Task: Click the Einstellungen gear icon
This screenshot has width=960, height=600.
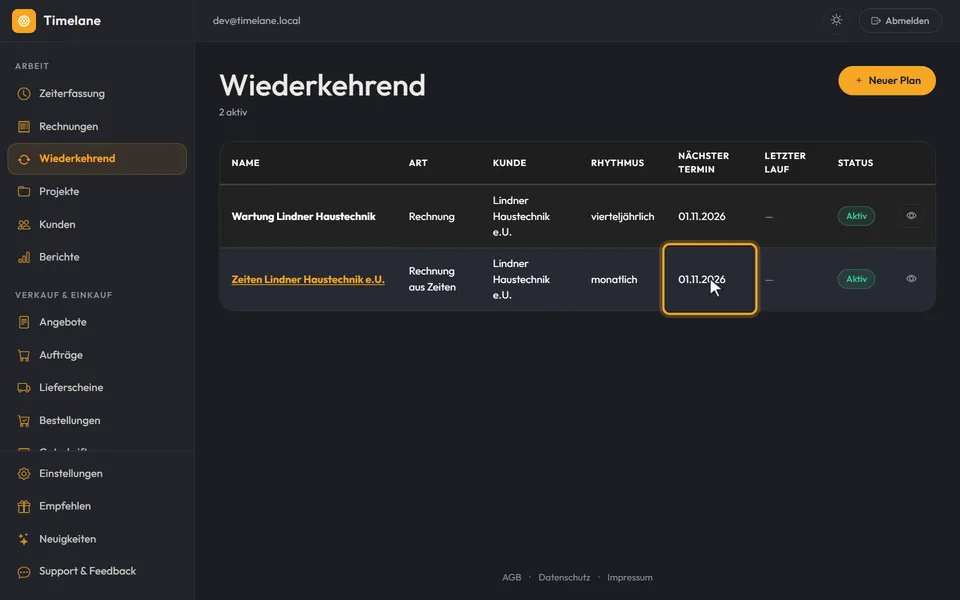Action: (24, 474)
